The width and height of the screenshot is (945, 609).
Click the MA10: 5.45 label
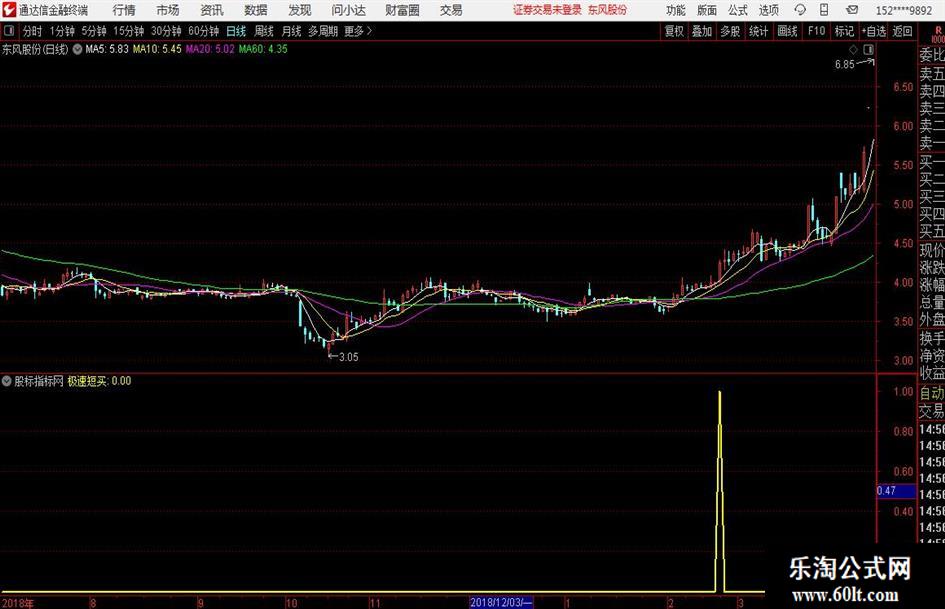[x=157, y=49]
